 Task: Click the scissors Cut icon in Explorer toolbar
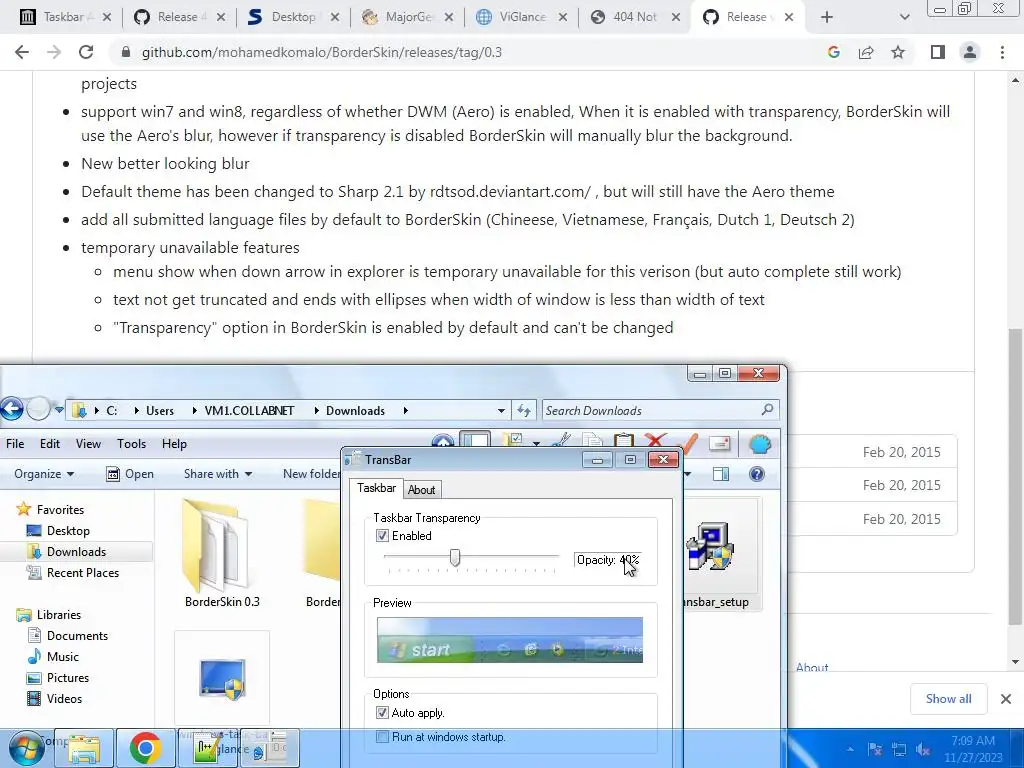(562, 441)
